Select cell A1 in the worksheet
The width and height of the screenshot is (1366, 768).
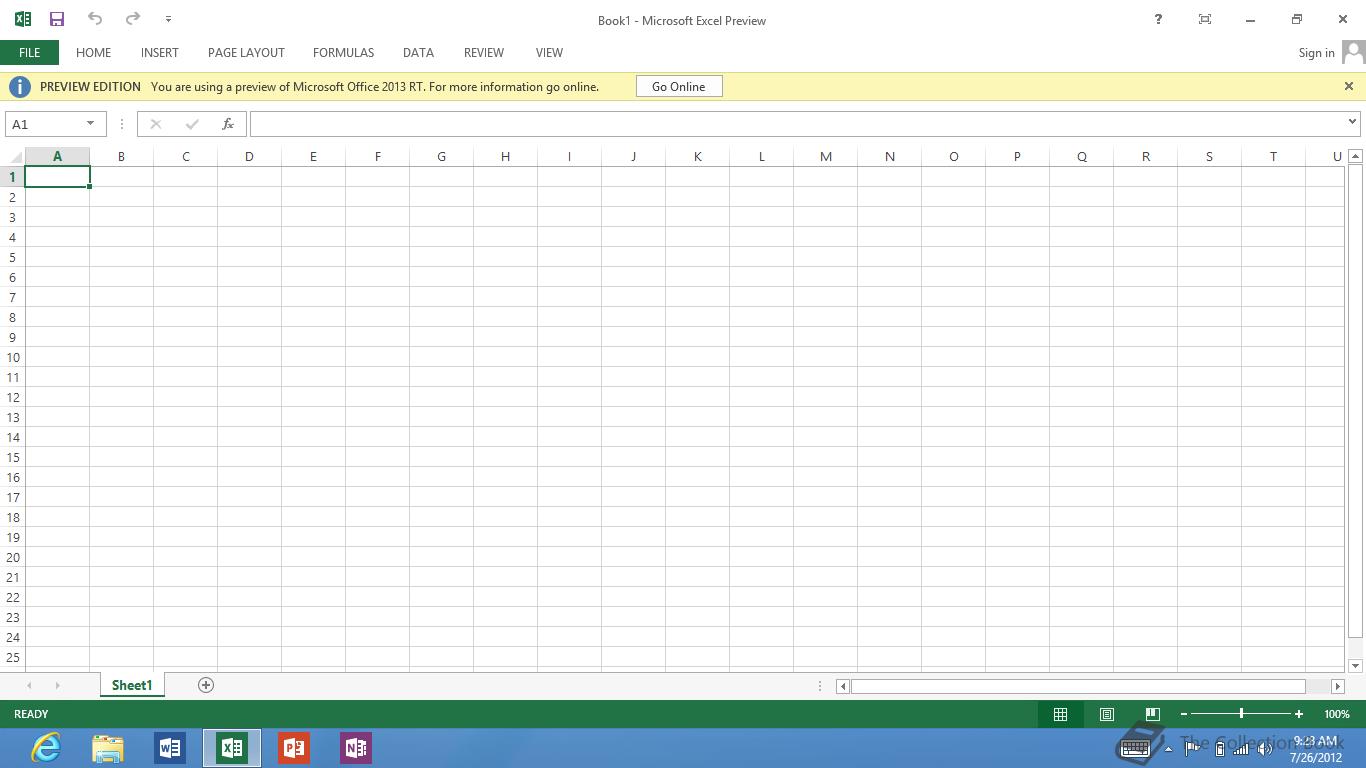(57, 177)
